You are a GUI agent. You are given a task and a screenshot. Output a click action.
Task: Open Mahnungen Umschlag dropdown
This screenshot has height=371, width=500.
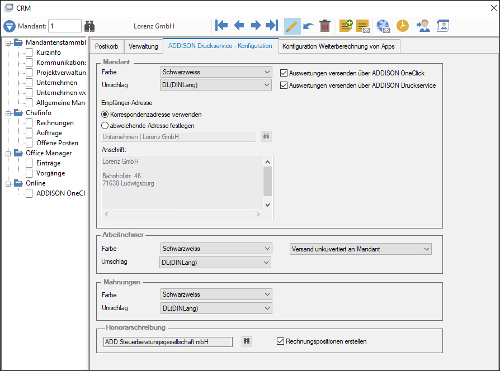pyautogui.click(x=216, y=308)
